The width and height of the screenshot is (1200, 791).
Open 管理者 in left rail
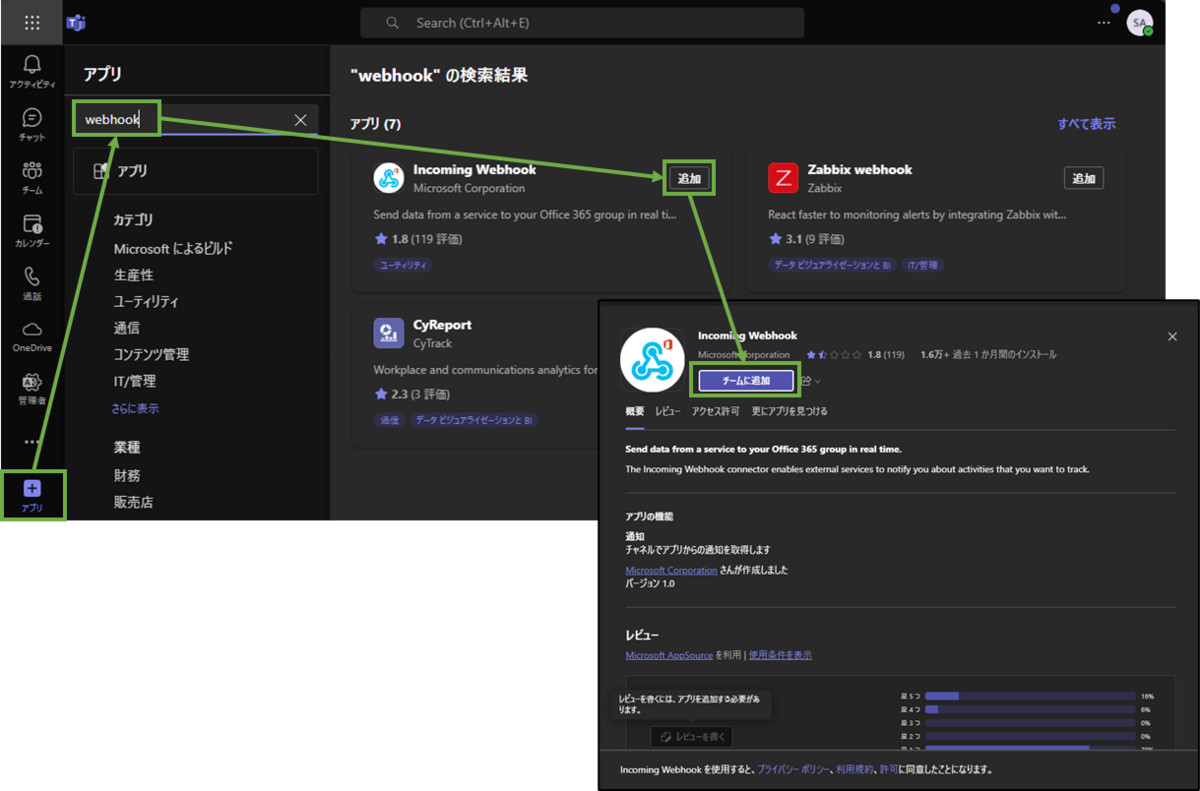pos(32,389)
